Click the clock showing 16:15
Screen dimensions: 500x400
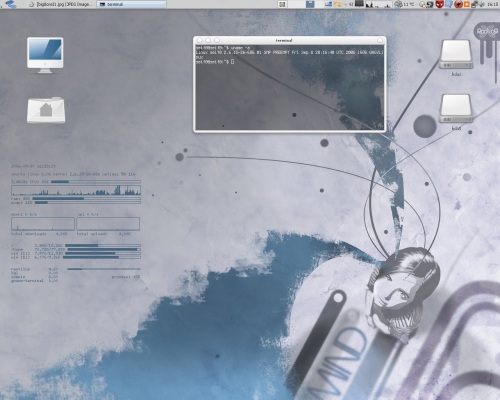coord(493,4)
